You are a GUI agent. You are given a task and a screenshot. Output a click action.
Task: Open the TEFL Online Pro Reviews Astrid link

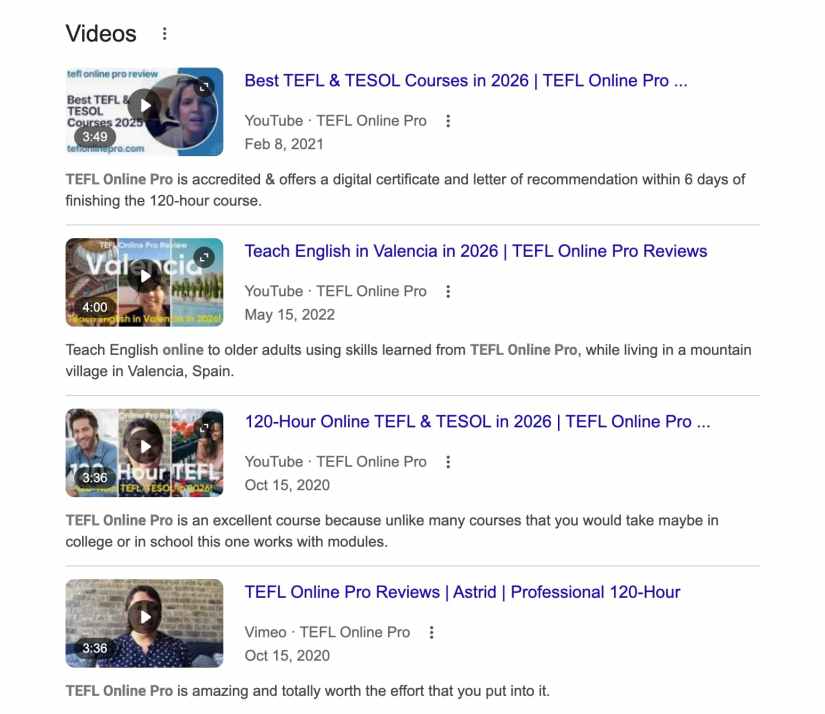tap(461, 592)
